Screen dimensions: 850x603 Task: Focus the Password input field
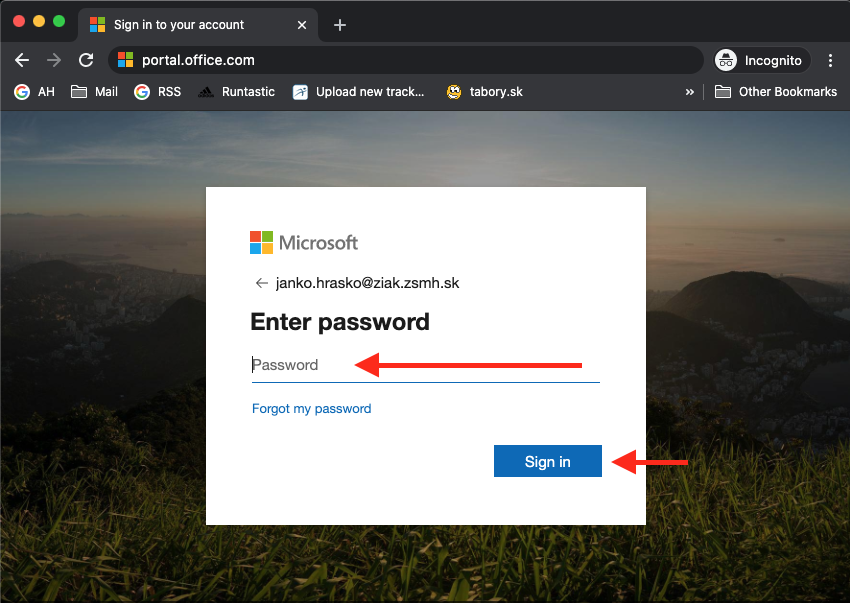tap(425, 365)
